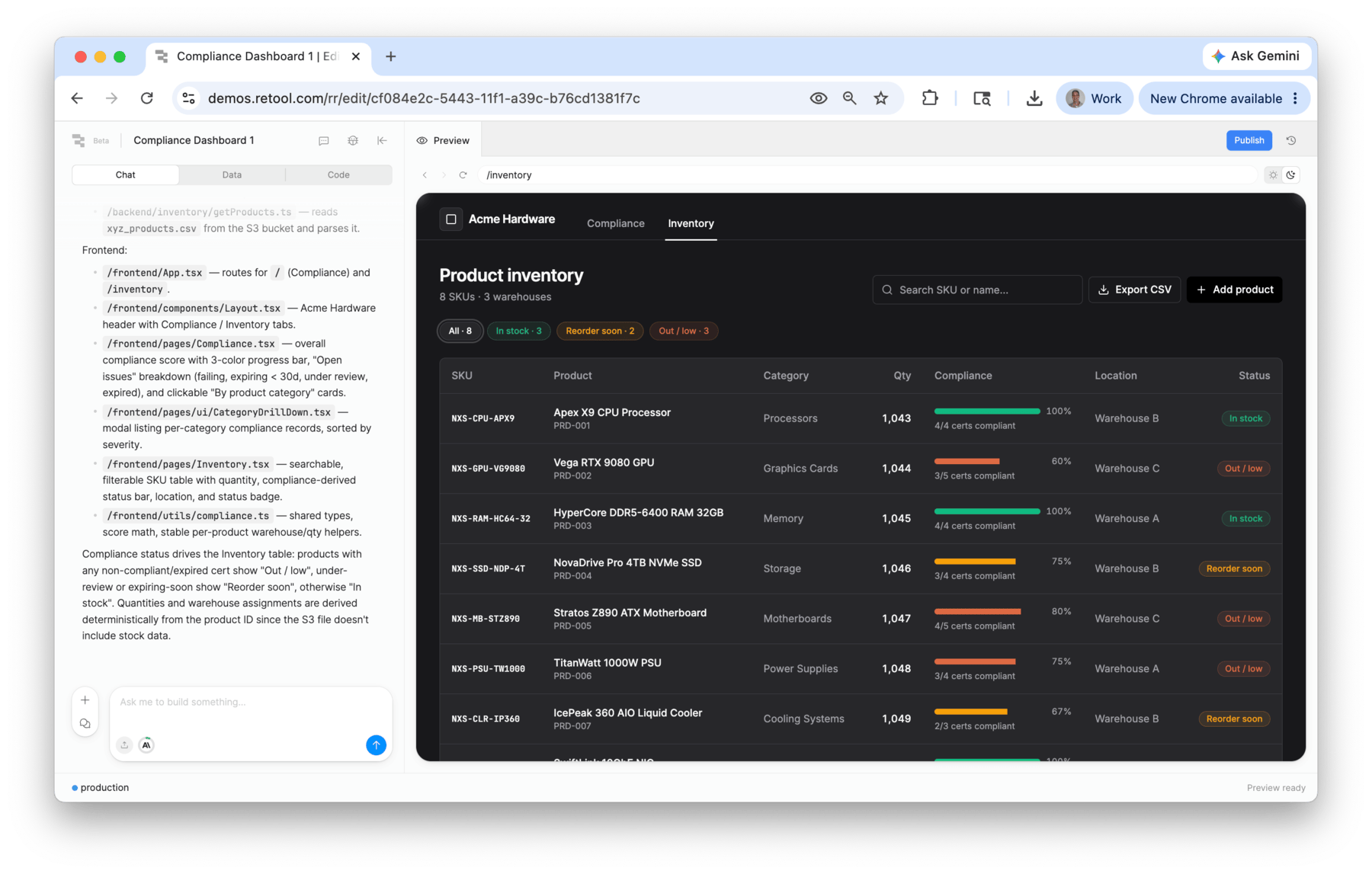
Task: Click Apex X9 CPU compliance progress bar
Action: pyautogui.click(x=987, y=411)
